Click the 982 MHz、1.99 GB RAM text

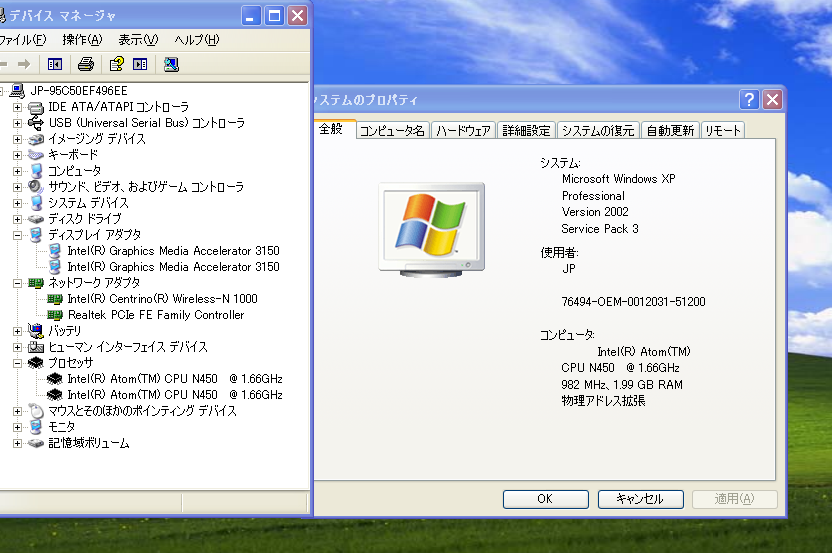point(622,385)
